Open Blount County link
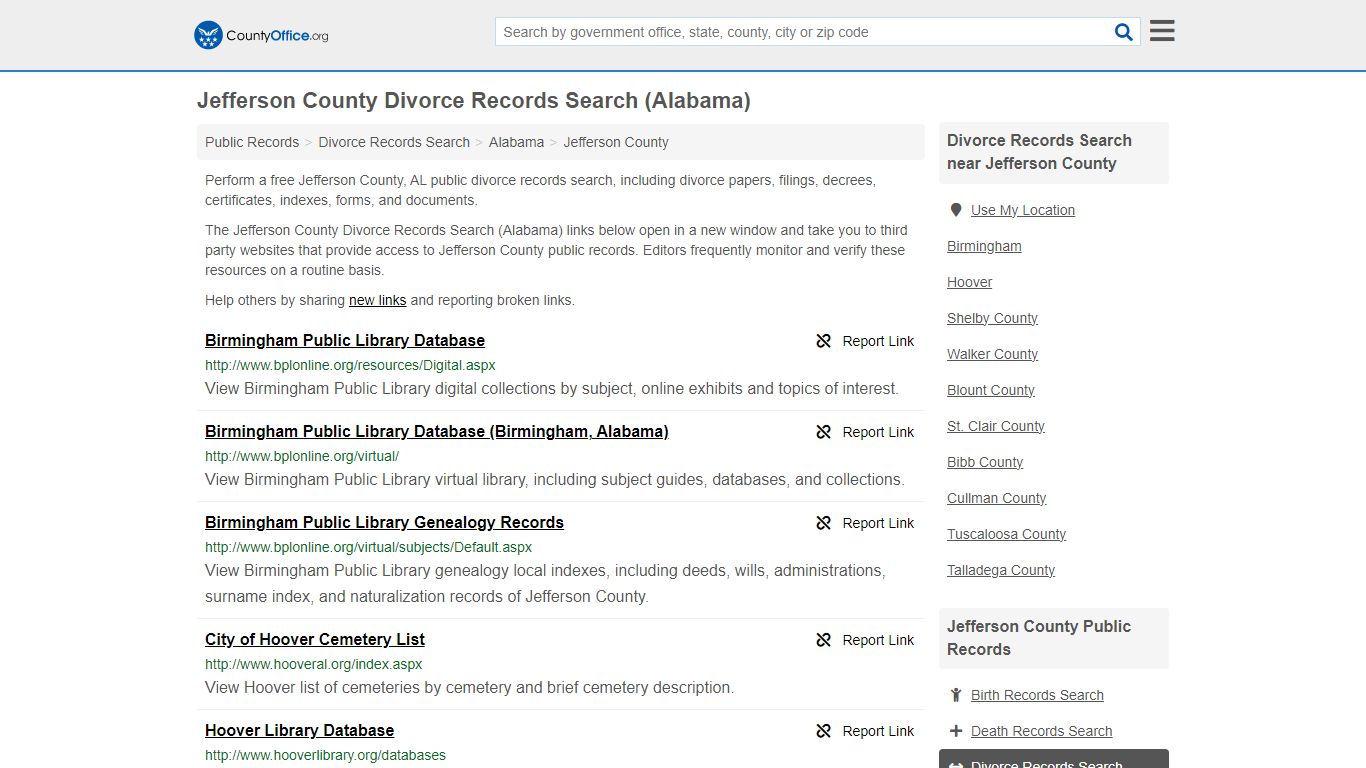Screen dimensions: 1366x768 pyautogui.click(x=991, y=390)
